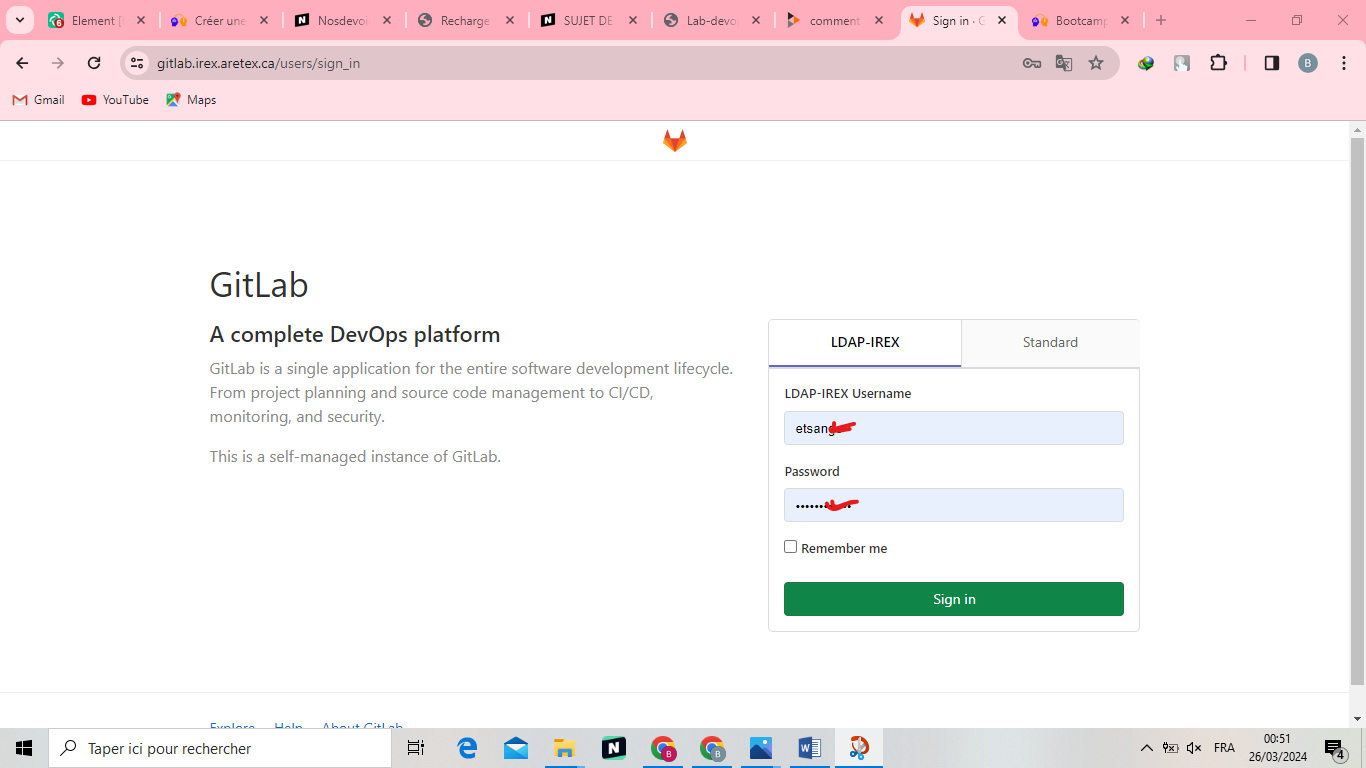Screen dimensions: 1366x768
Task: Switch to the Standard sign-in tab
Action: click(1050, 342)
